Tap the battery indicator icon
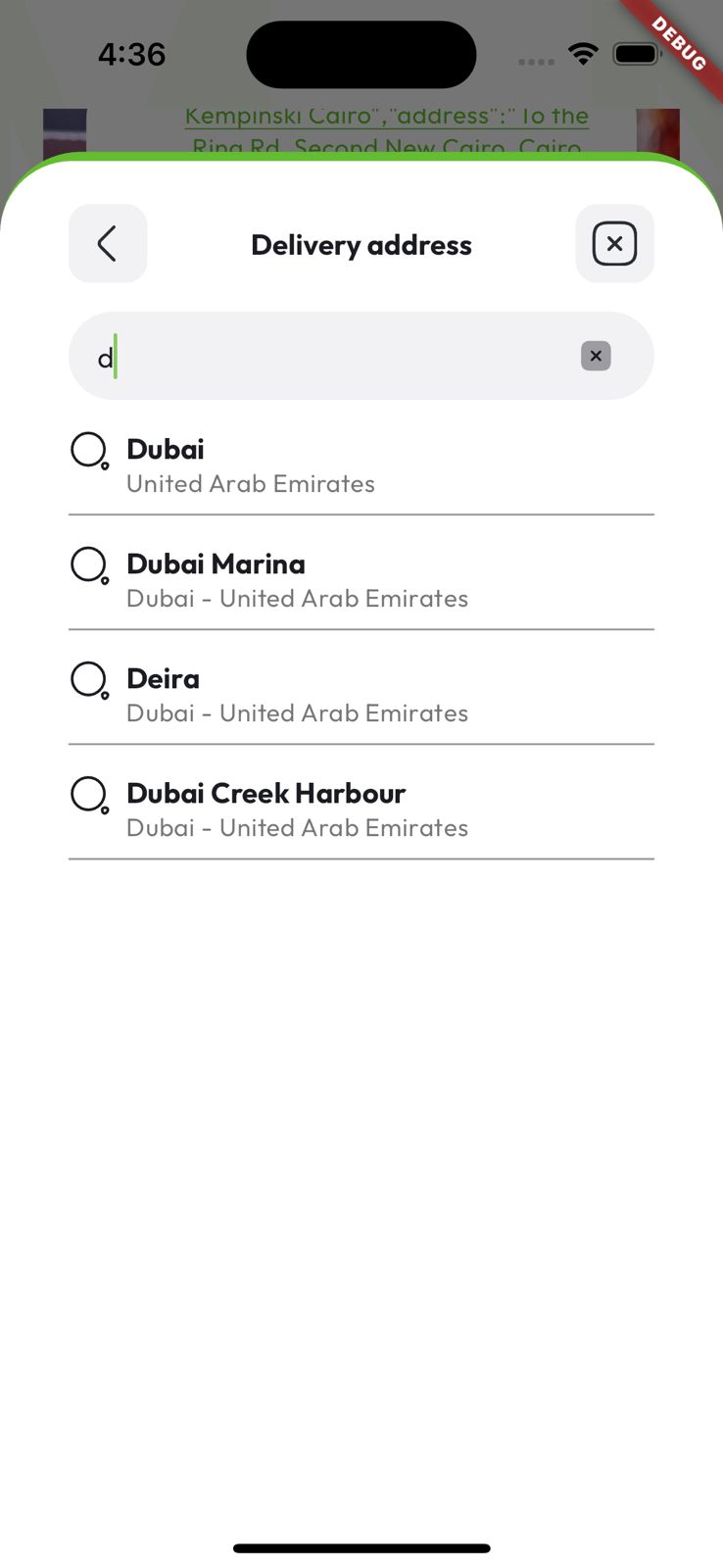723x1568 pixels. pos(638,54)
